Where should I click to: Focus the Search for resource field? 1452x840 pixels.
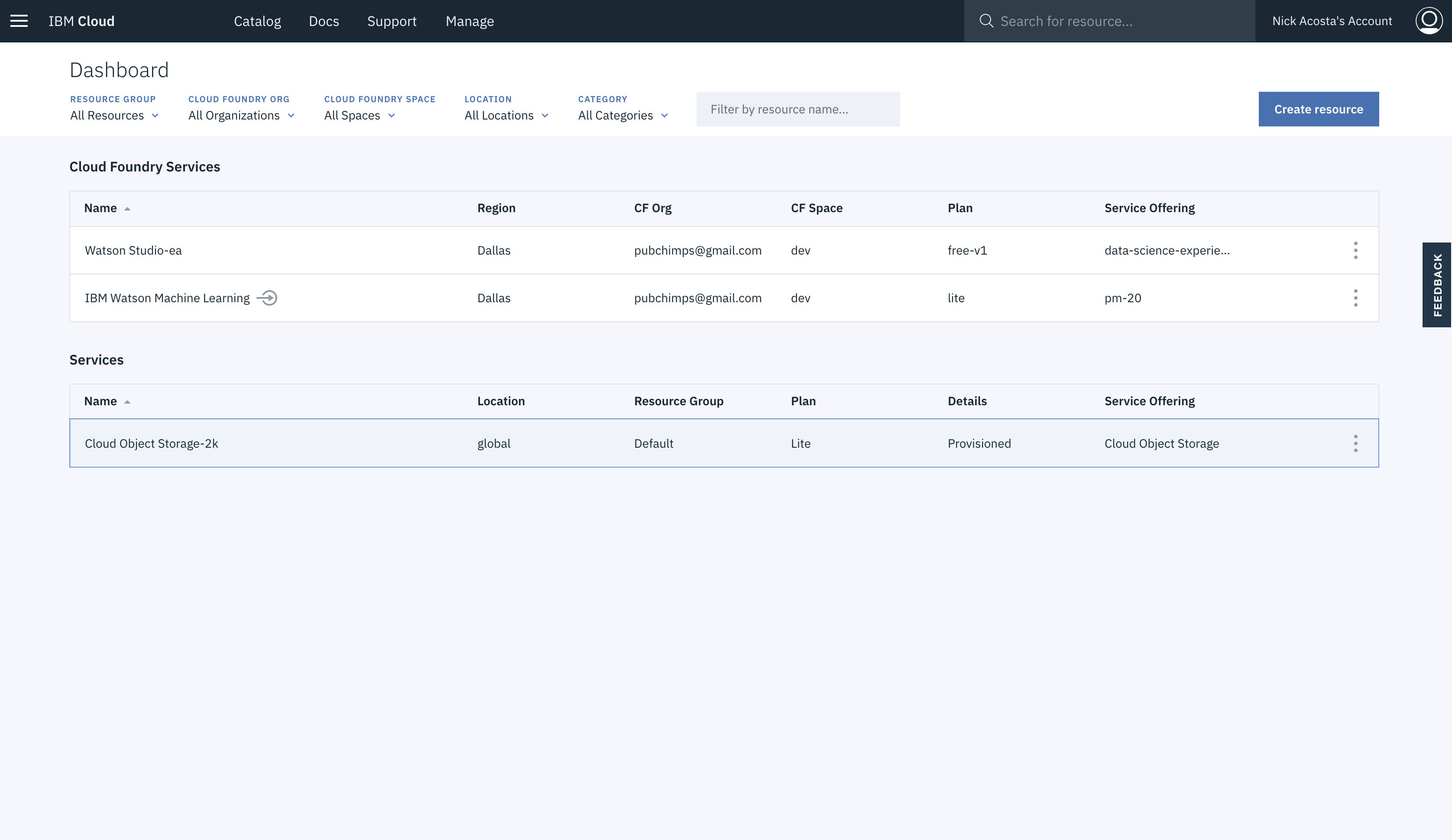1109,21
